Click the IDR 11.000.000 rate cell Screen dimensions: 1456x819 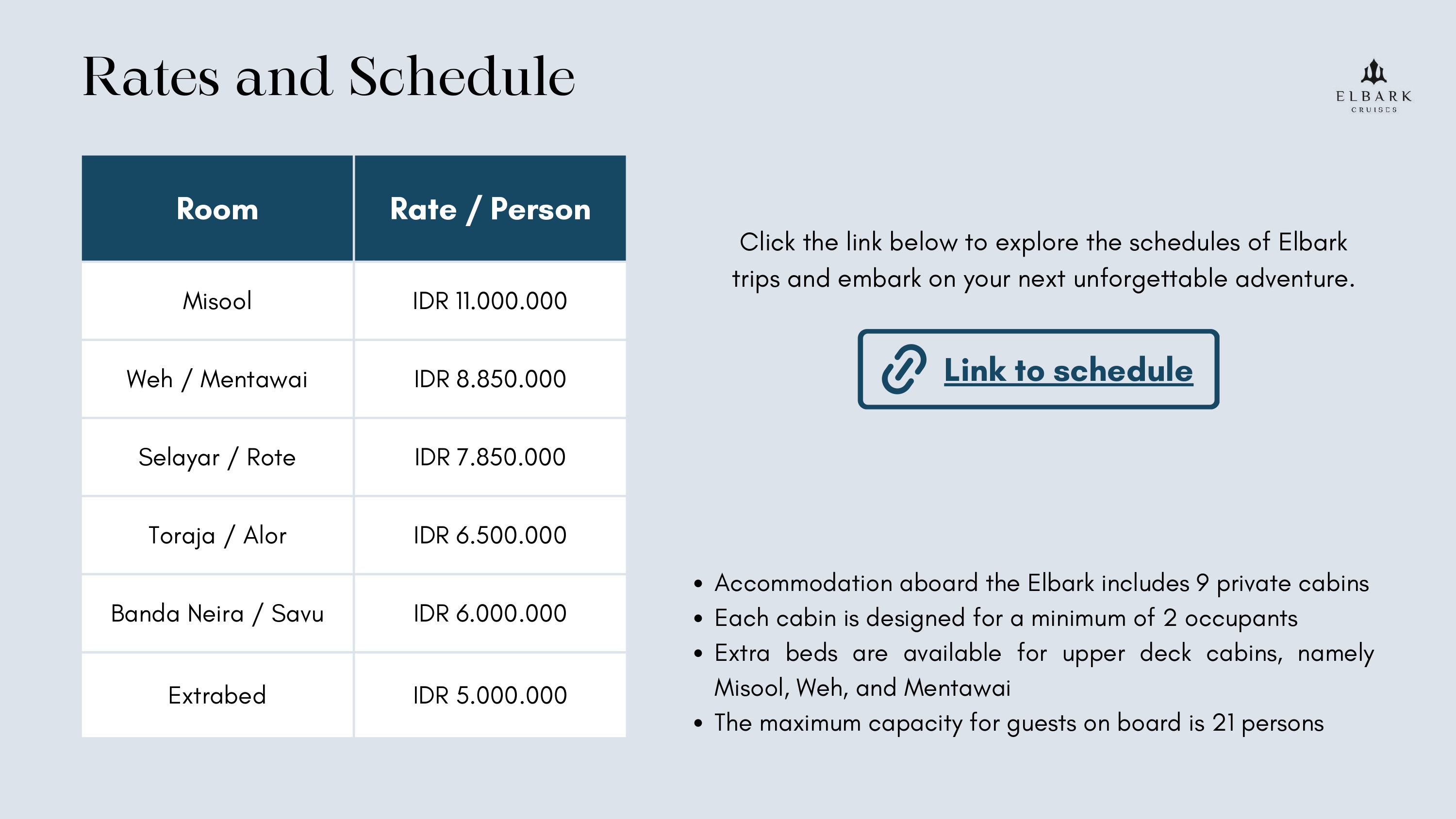[x=490, y=301]
